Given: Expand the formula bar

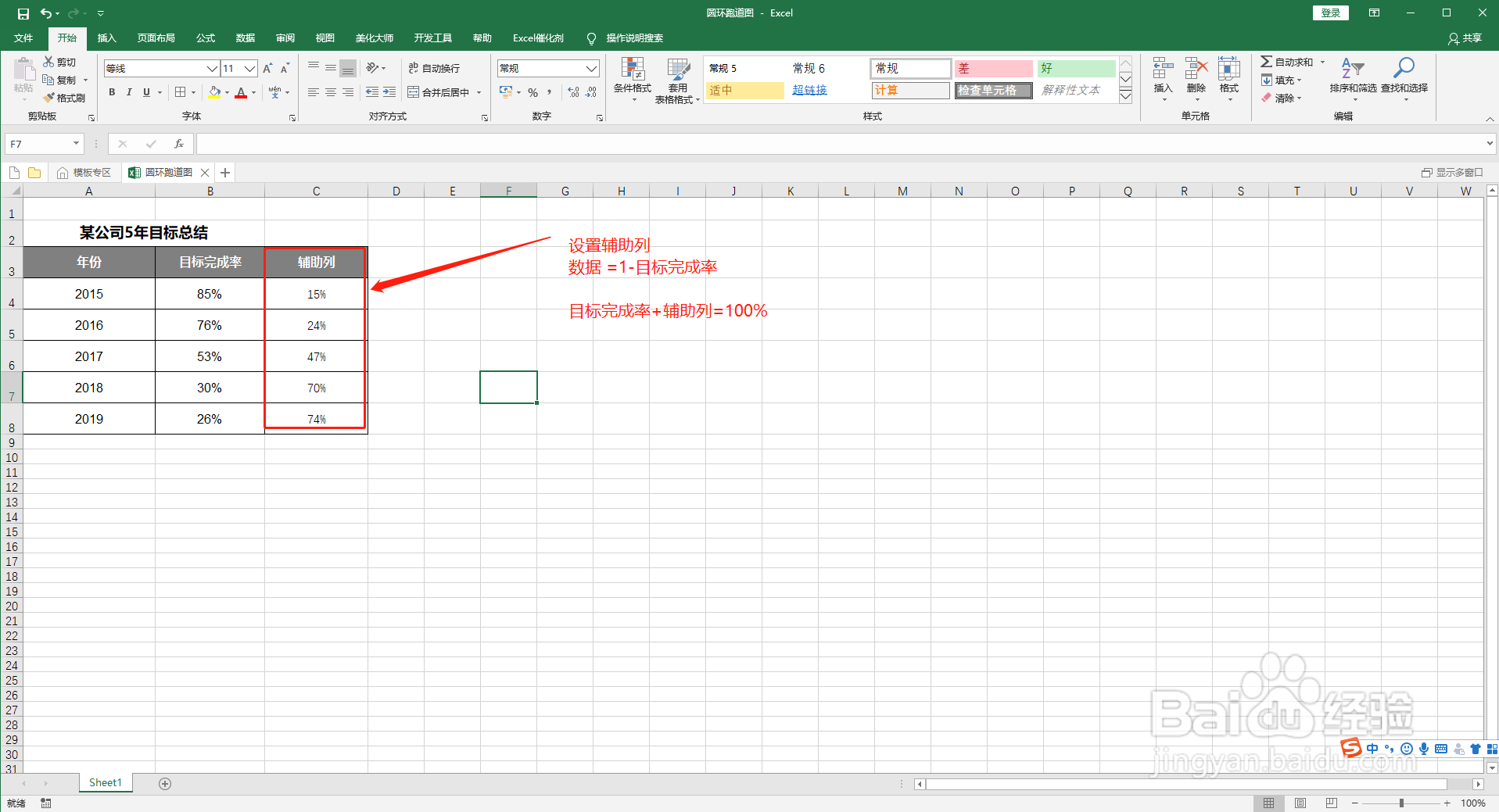Looking at the screenshot, I should (1490, 144).
